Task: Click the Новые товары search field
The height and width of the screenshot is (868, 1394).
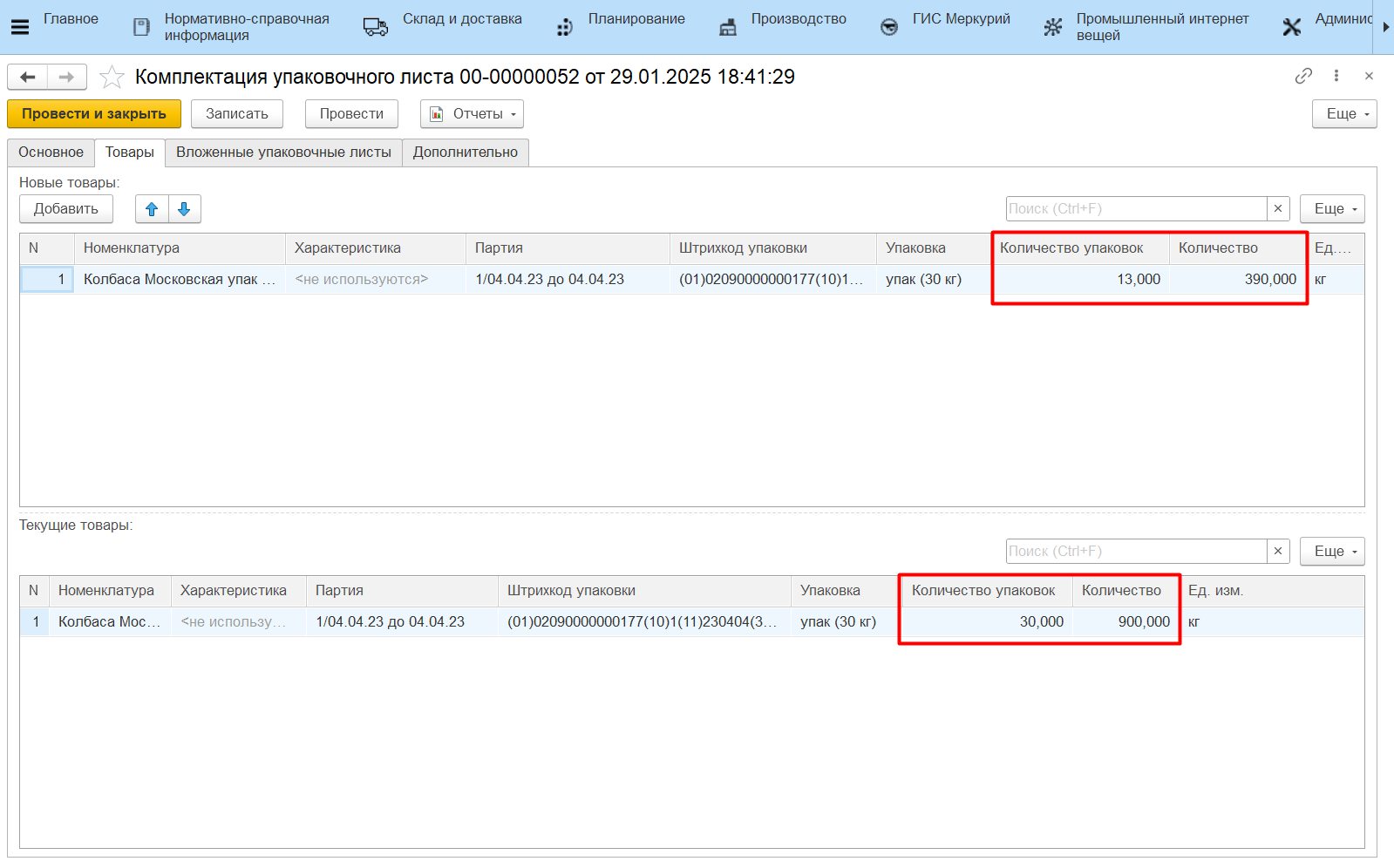Action: [x=1135, y=209]
